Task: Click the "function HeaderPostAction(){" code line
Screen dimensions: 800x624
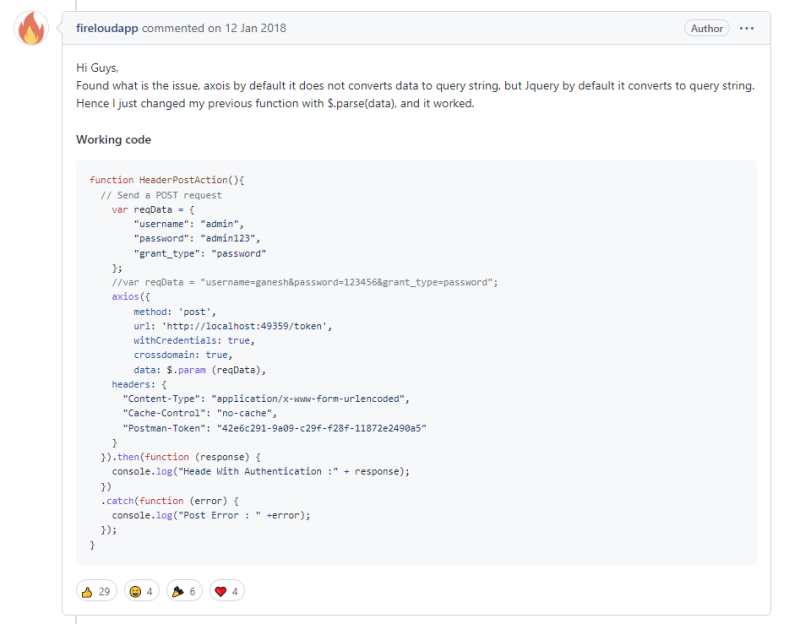Action: pos(167,180)
